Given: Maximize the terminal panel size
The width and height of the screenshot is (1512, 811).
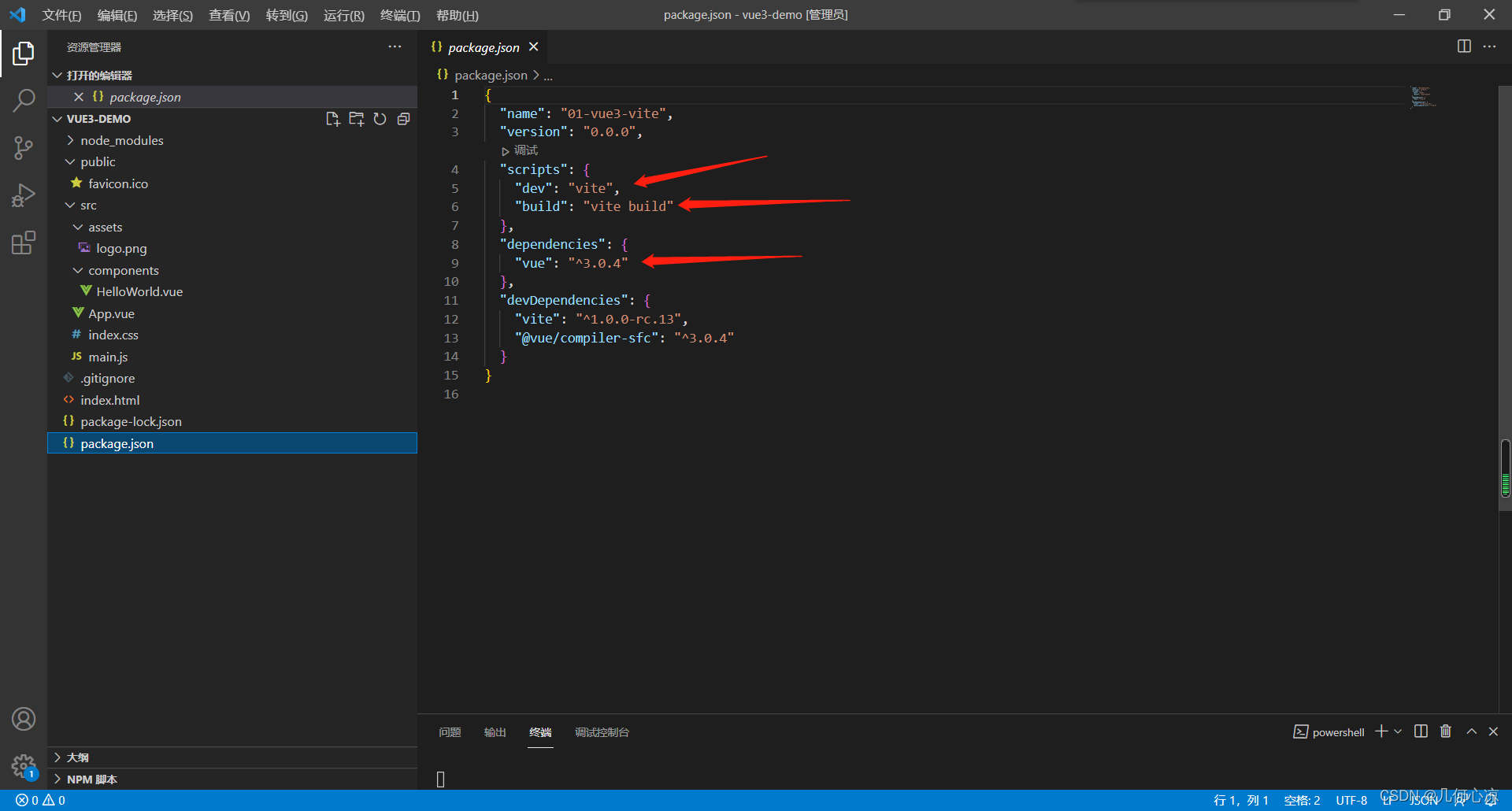Looking at the screenshot, I should coord(1471,731).
